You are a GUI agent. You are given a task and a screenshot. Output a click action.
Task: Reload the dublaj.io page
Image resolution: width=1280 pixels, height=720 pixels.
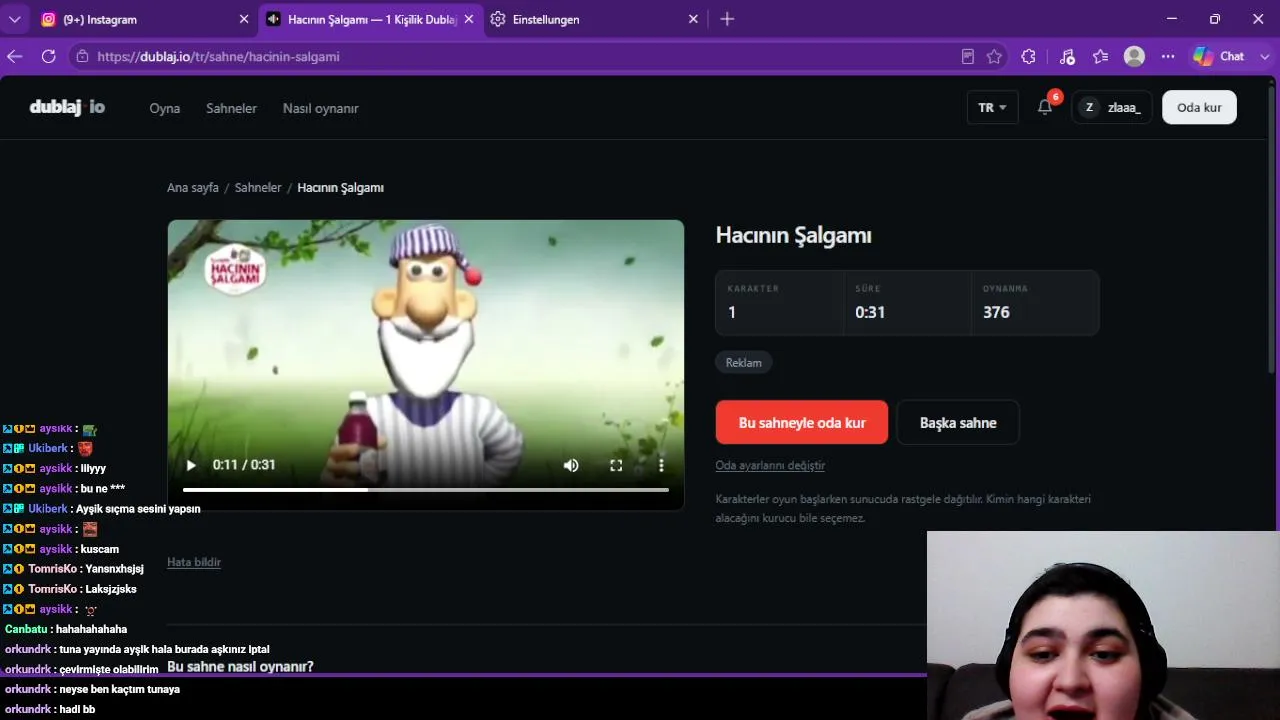[48, 57]
